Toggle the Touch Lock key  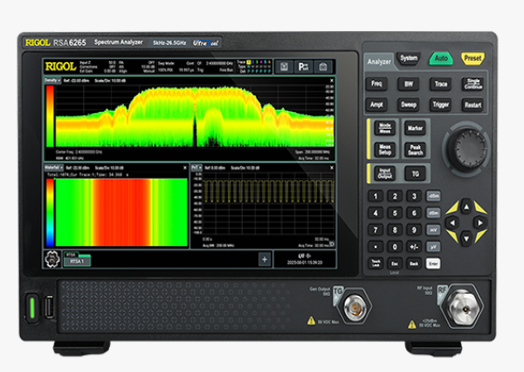[375, 263]
